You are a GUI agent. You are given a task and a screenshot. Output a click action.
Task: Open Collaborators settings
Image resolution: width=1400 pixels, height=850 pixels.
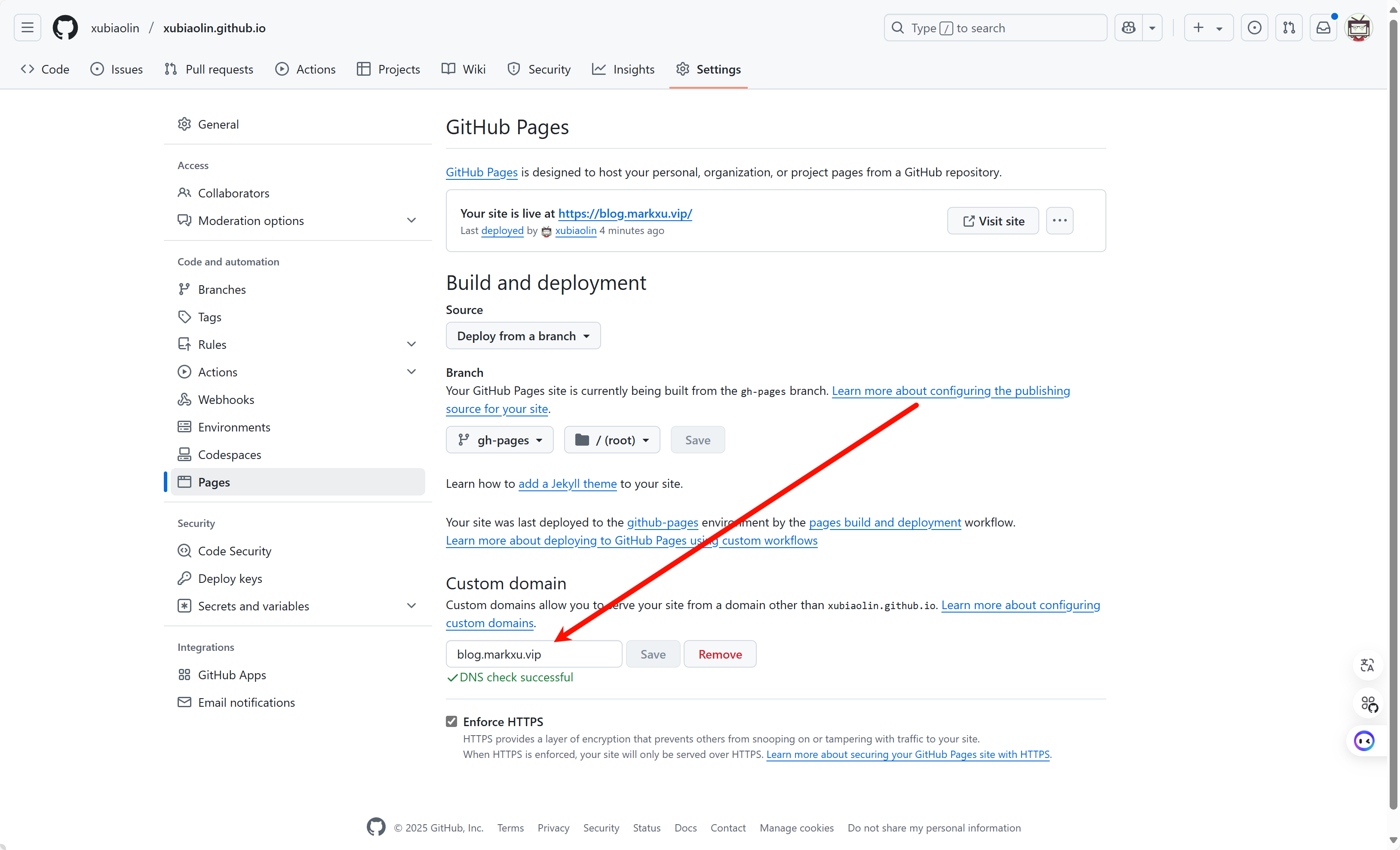point(298,193)
